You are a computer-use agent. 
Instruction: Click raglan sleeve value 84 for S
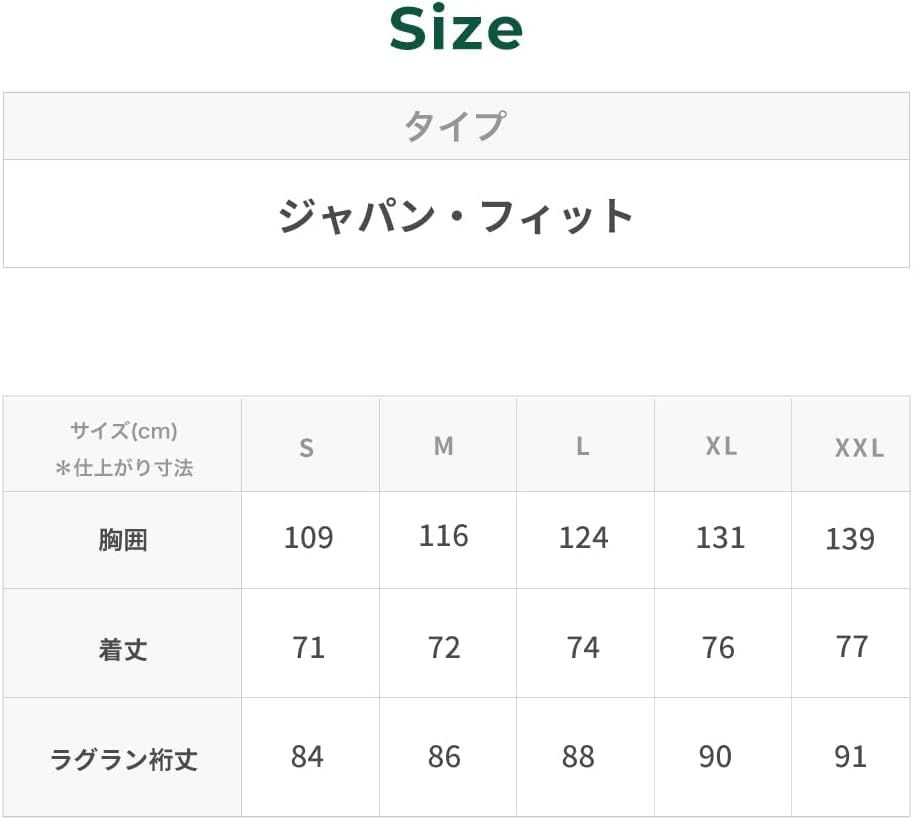point(307,756)
